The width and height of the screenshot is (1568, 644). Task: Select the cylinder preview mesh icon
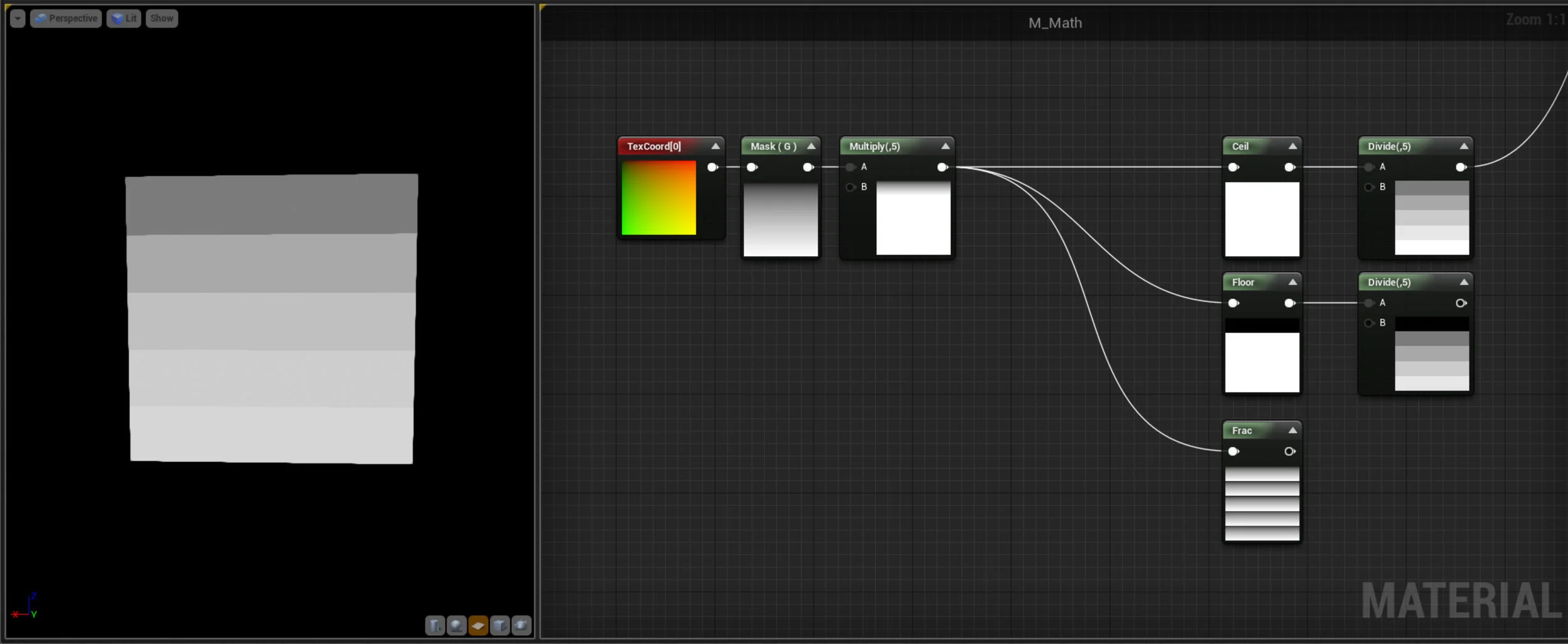[435, 625]
